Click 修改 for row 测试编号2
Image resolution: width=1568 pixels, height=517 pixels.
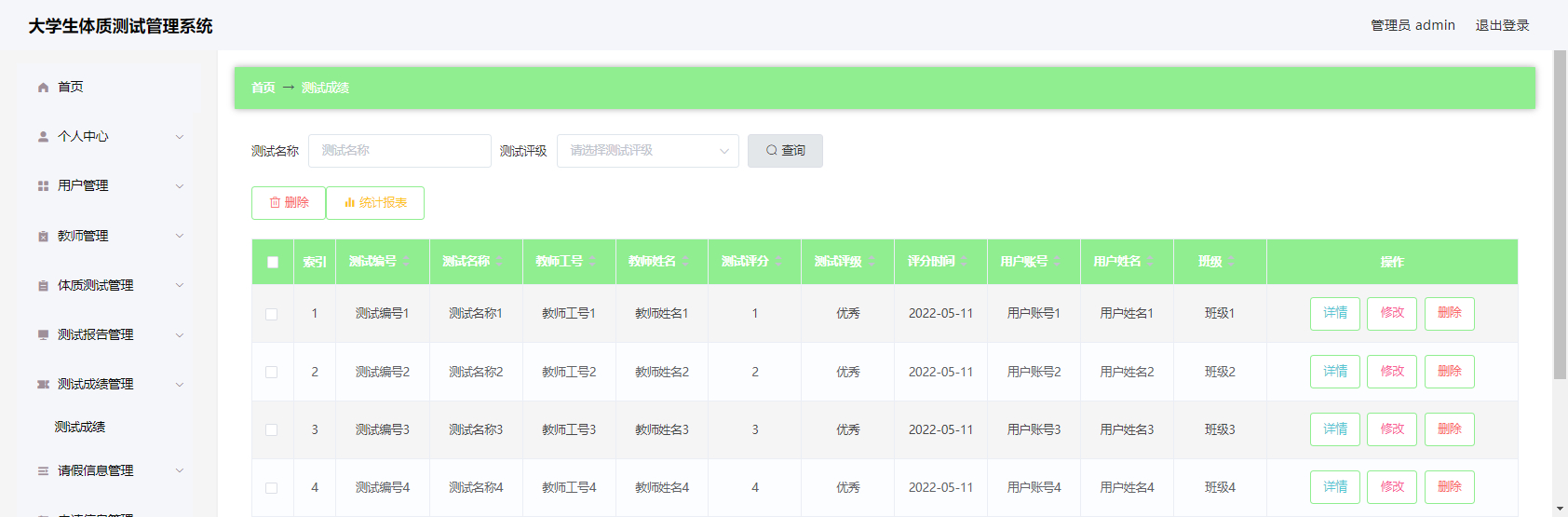click(x=1392, y=372)
